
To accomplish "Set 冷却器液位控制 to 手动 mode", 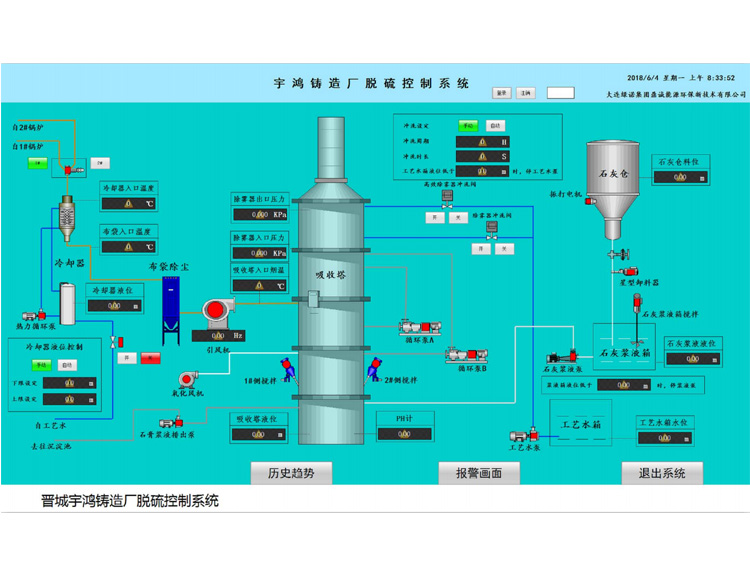I will pos(41,365).
